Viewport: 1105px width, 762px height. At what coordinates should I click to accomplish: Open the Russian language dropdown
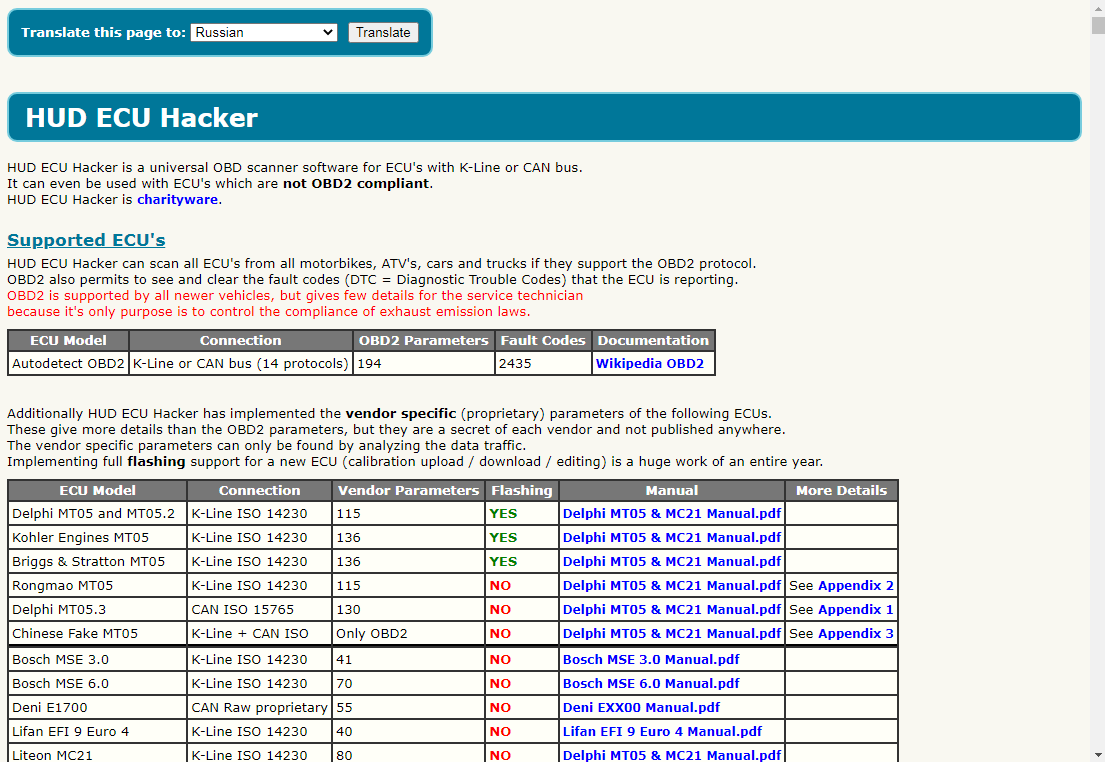coord(264,32)
